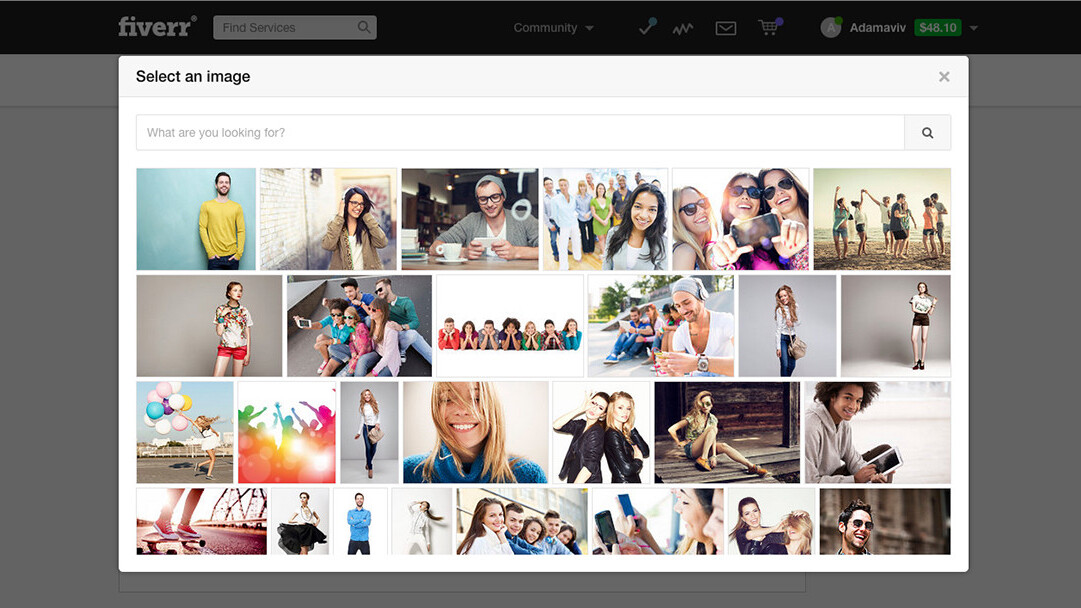The height and width of the screenshot is (608, 1081).
Task: Select the colorful balloons image
Action: [x=185, y=432]
